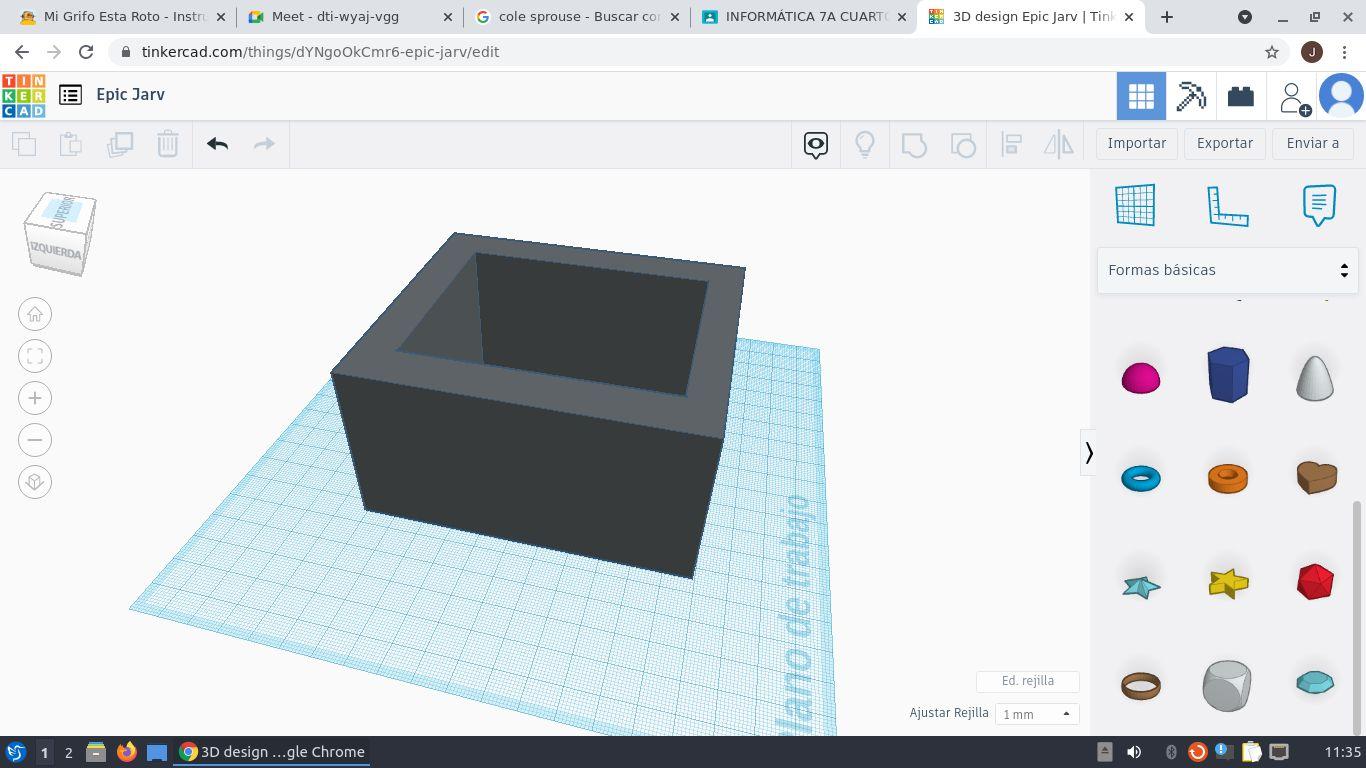This screenshot has height=768, width=1366.
Task: Select the orange tube shape
Action: tap(1228, 478)
